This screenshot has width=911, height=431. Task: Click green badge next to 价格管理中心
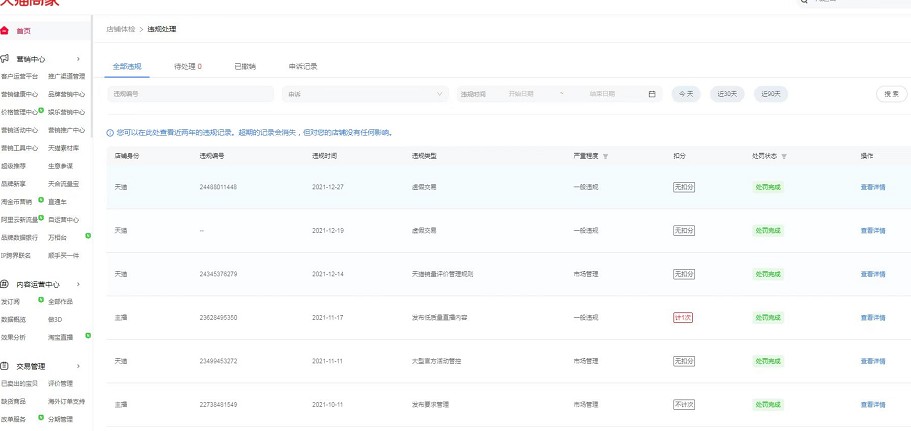click(41, 110)
